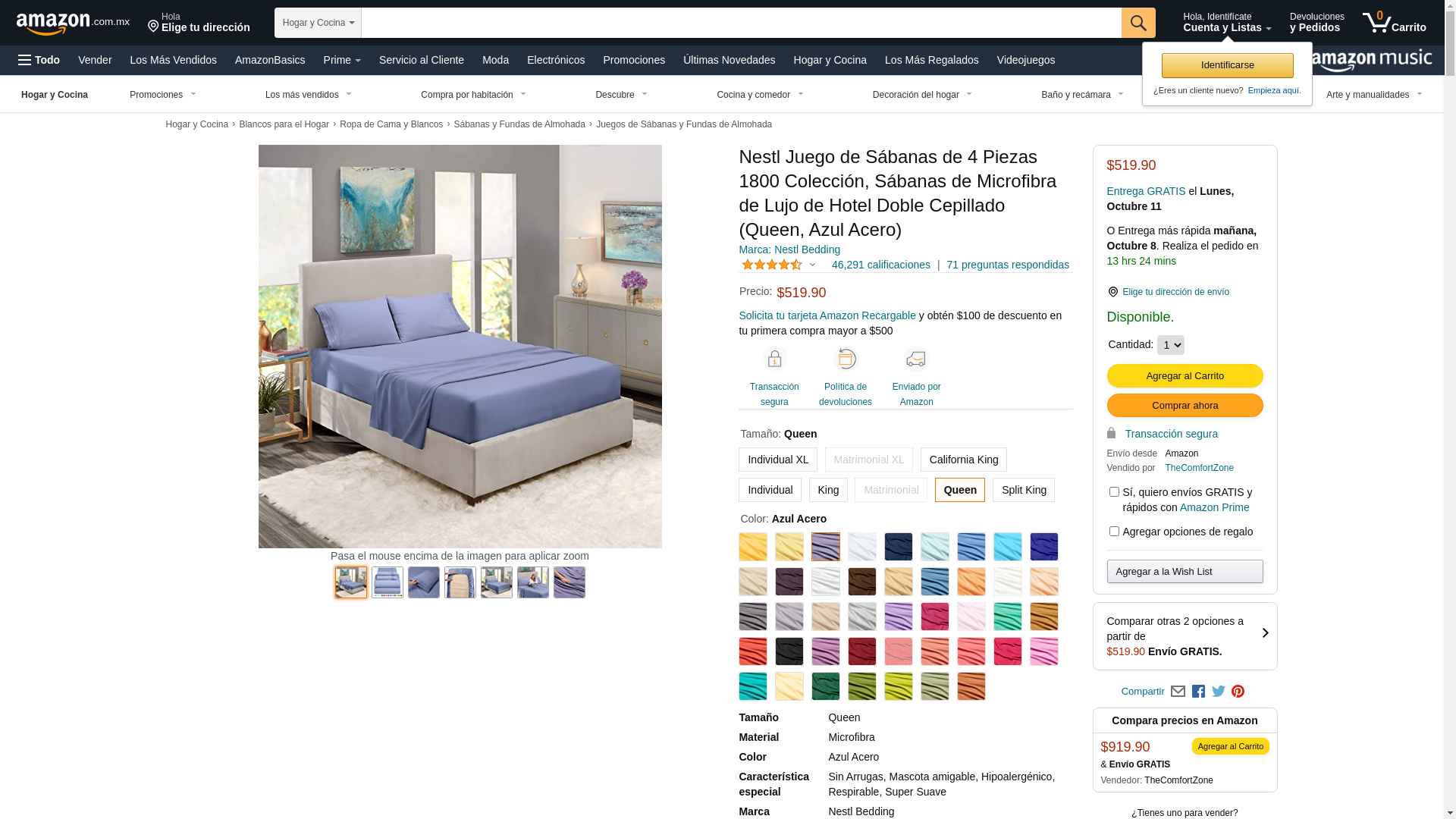
Task: Open the Descubre submenu
Action: pos(621,95)
